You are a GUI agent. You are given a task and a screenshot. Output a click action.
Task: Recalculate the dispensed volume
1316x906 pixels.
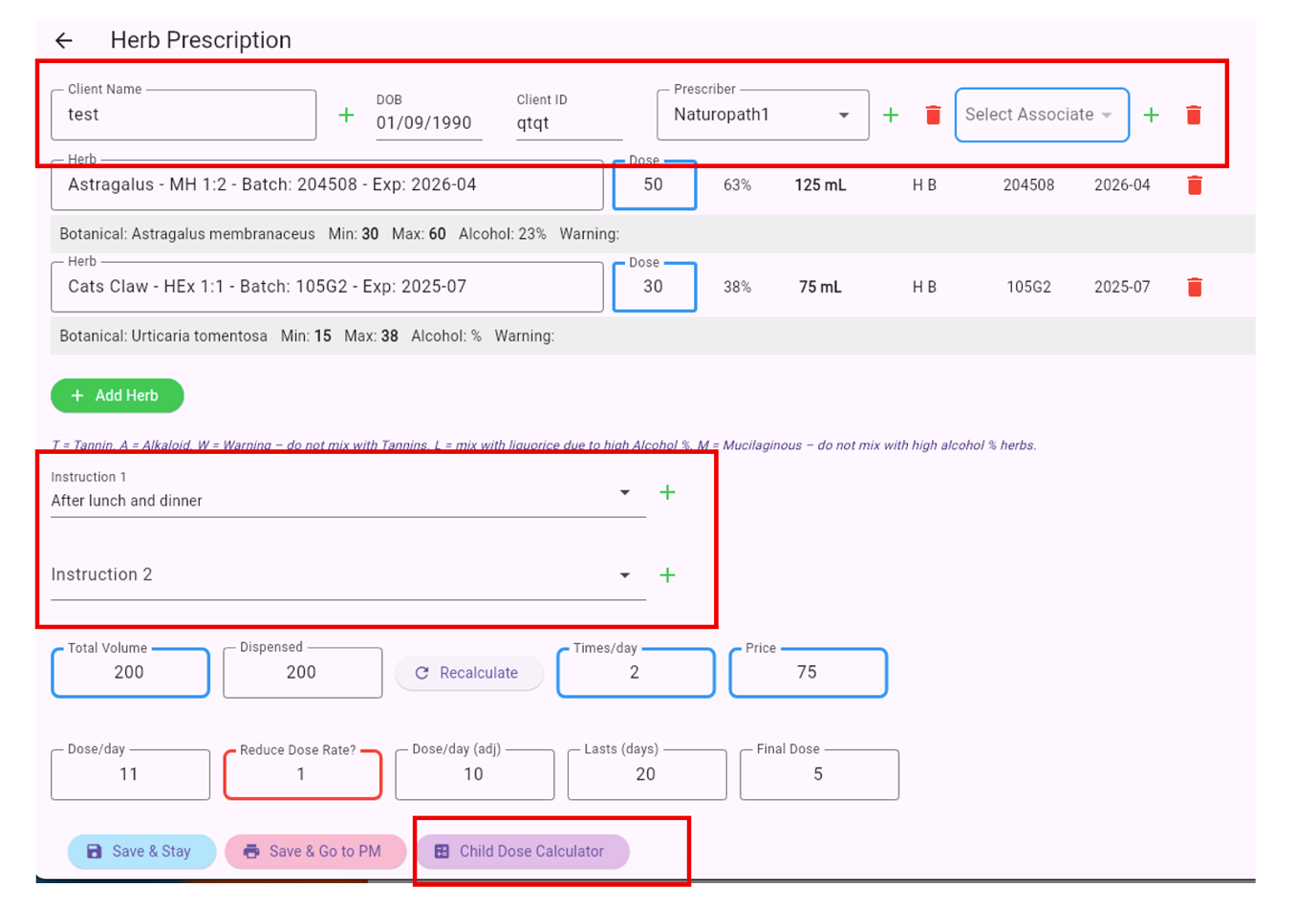click(x=468, y=673)
